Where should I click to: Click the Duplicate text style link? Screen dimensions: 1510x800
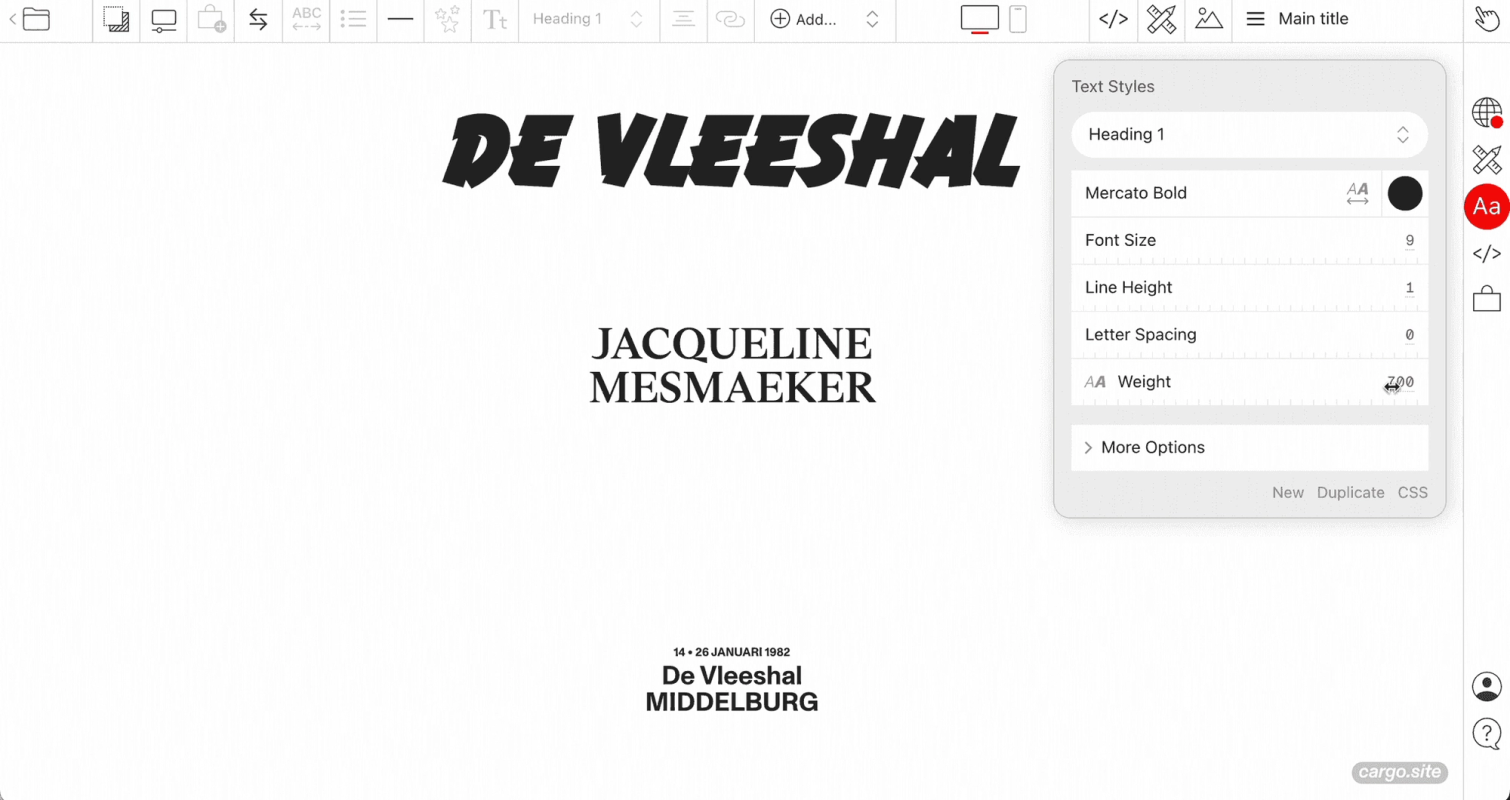[x=1350, y=492]
